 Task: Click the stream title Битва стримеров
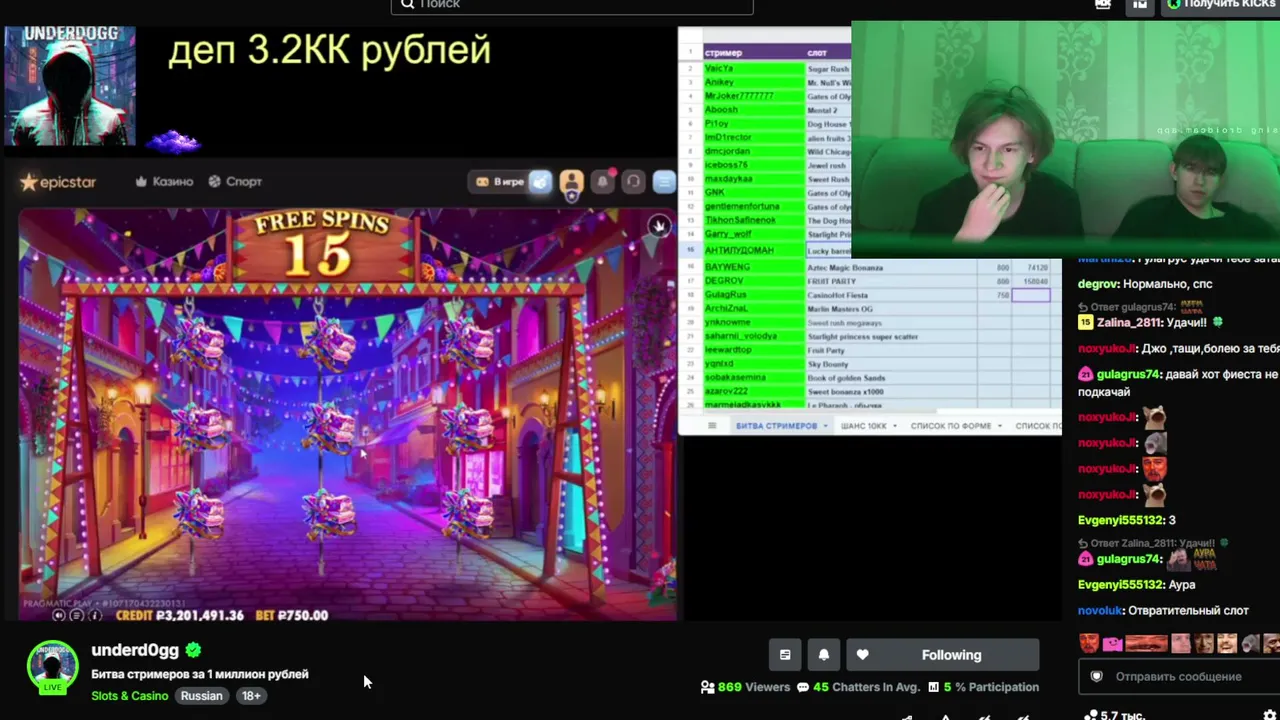pos(200,674)
